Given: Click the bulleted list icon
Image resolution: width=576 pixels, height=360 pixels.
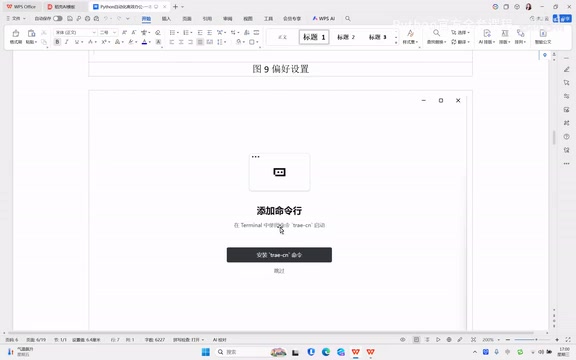Looking at the screenshot, I should point(172,32).
